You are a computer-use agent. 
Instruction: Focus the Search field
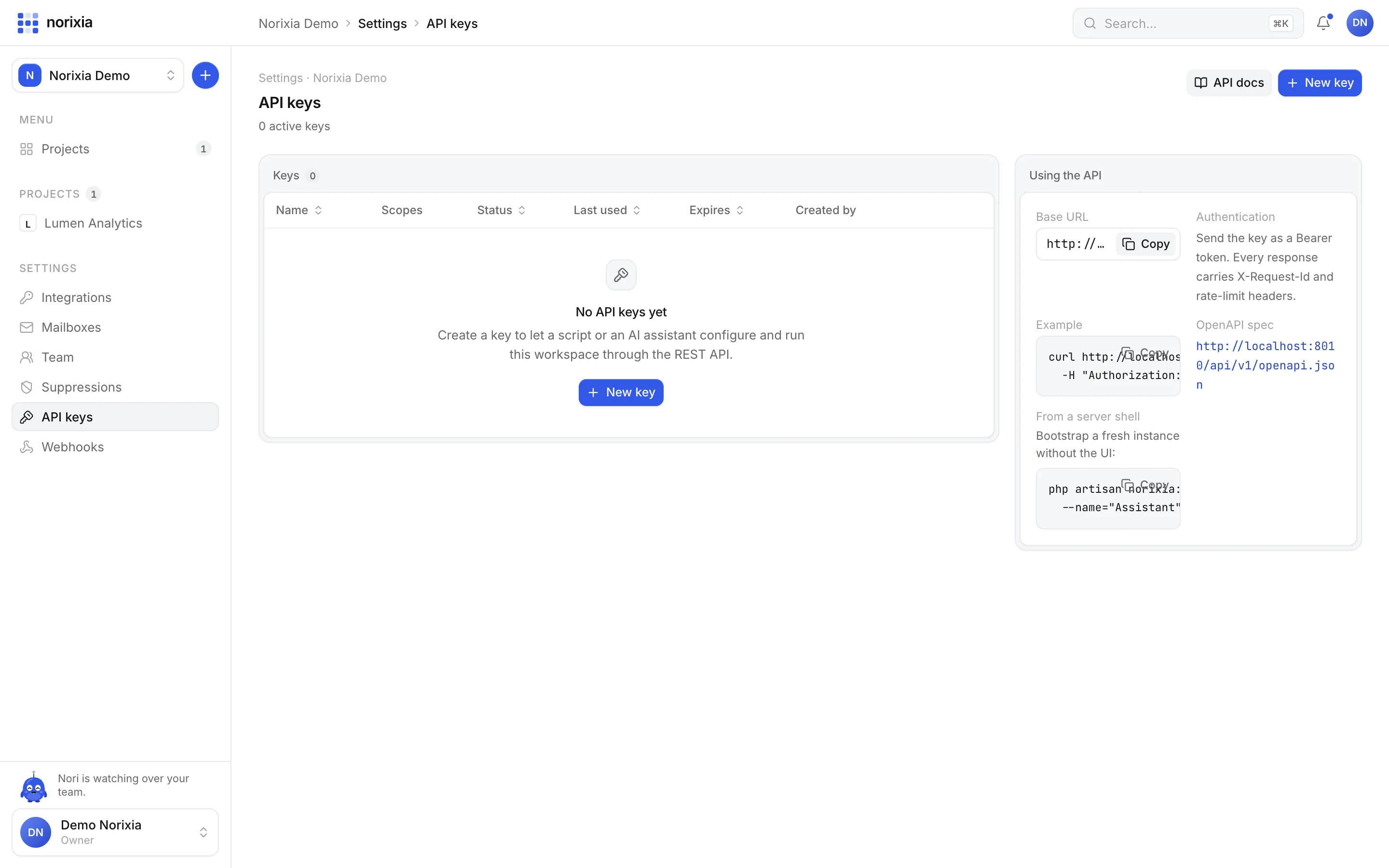point(1187,24)
